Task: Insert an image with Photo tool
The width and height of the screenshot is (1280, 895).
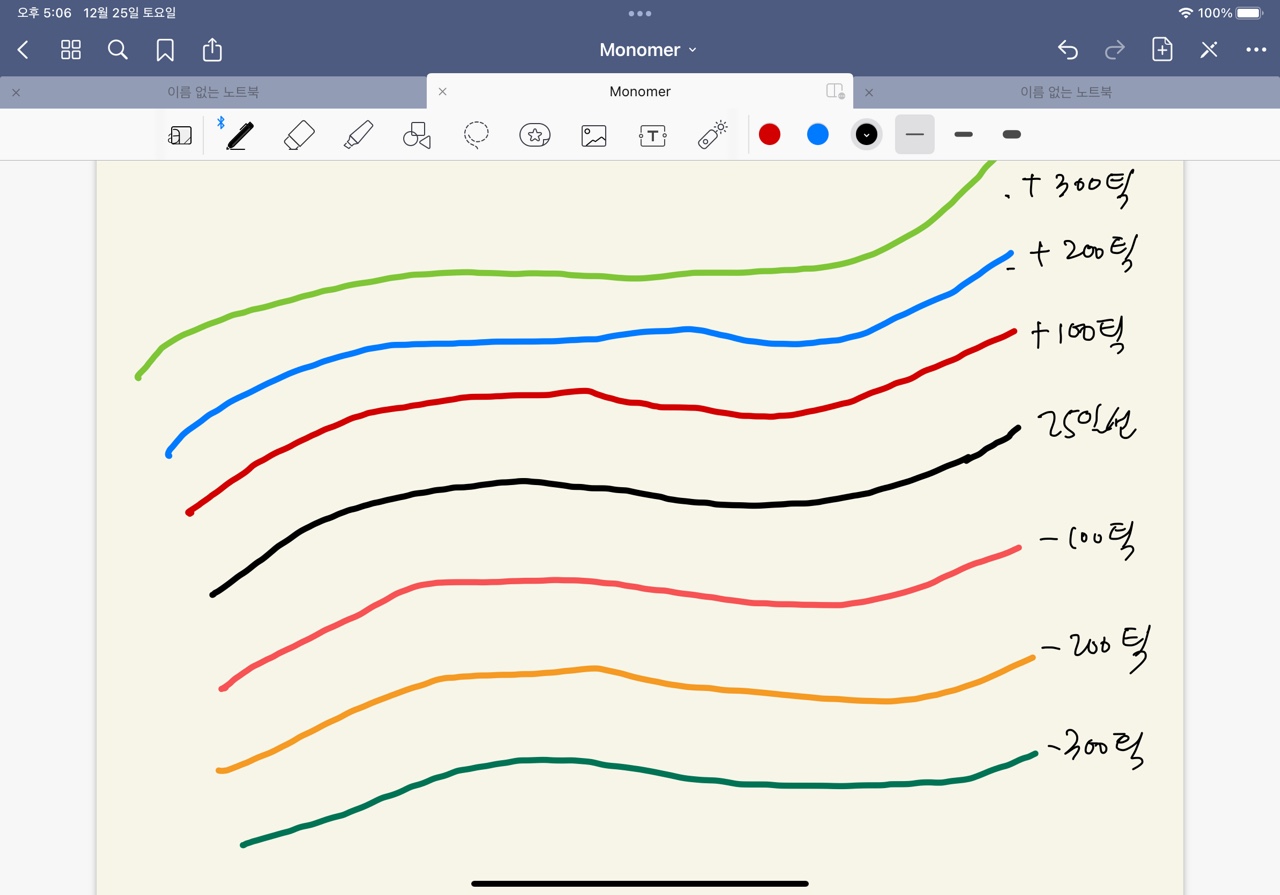Action: [x=594, y=135]
